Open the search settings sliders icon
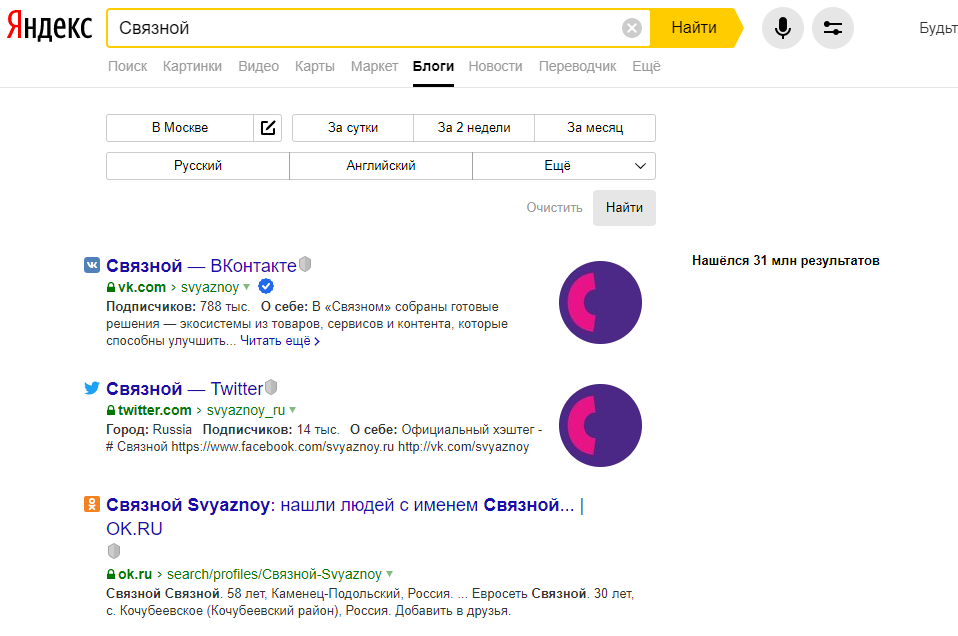This screenshot has width=958, height=636. [x=833, y=27]
